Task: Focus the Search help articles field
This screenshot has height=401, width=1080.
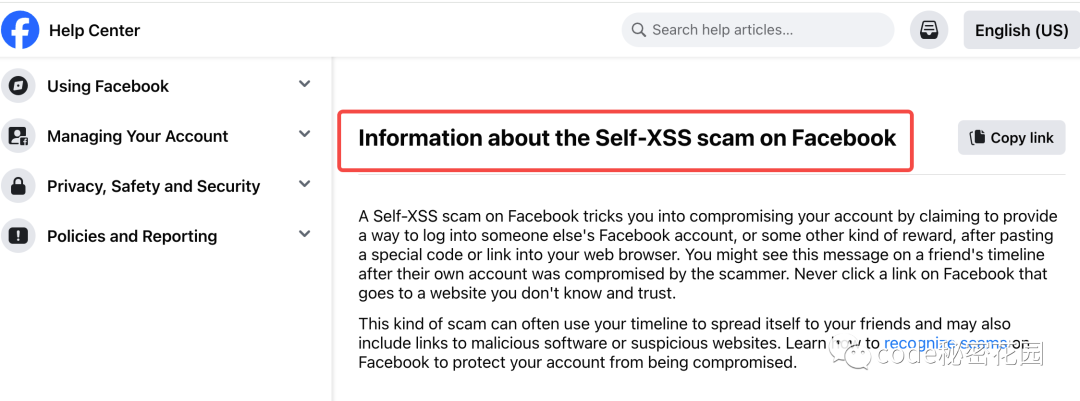Action: pos(758,30)
